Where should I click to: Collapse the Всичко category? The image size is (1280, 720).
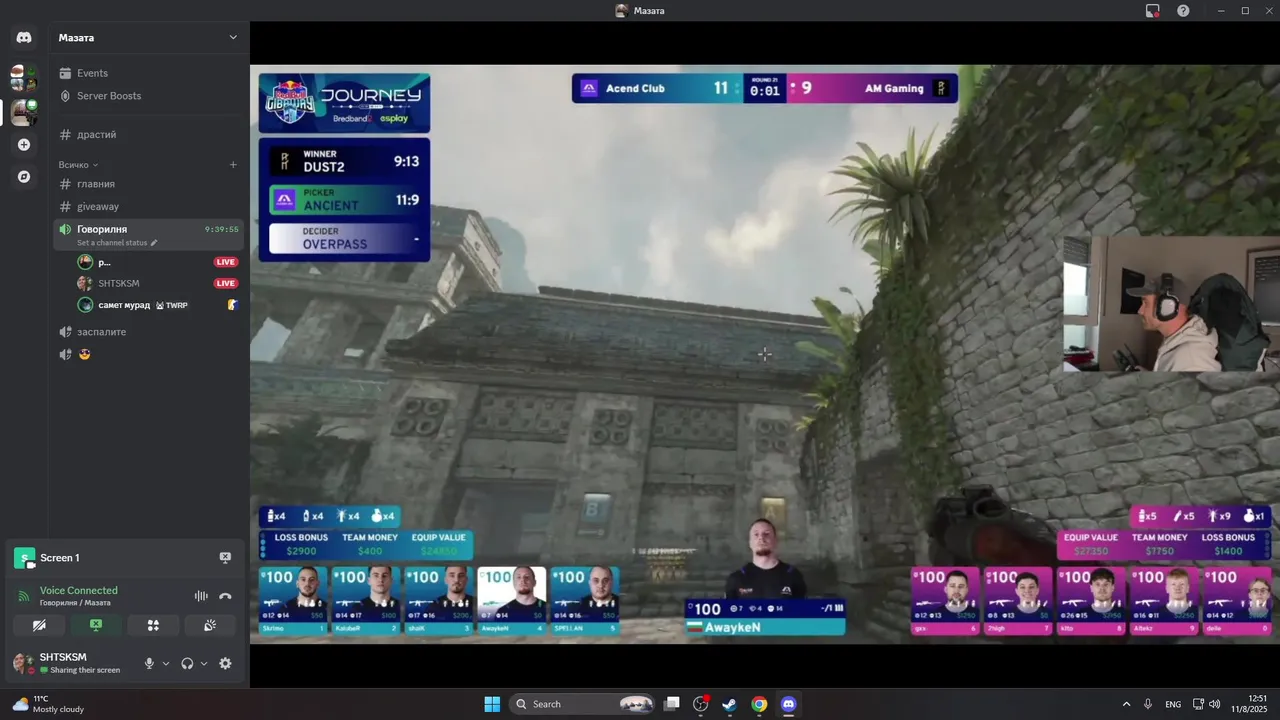pos(78,165)
